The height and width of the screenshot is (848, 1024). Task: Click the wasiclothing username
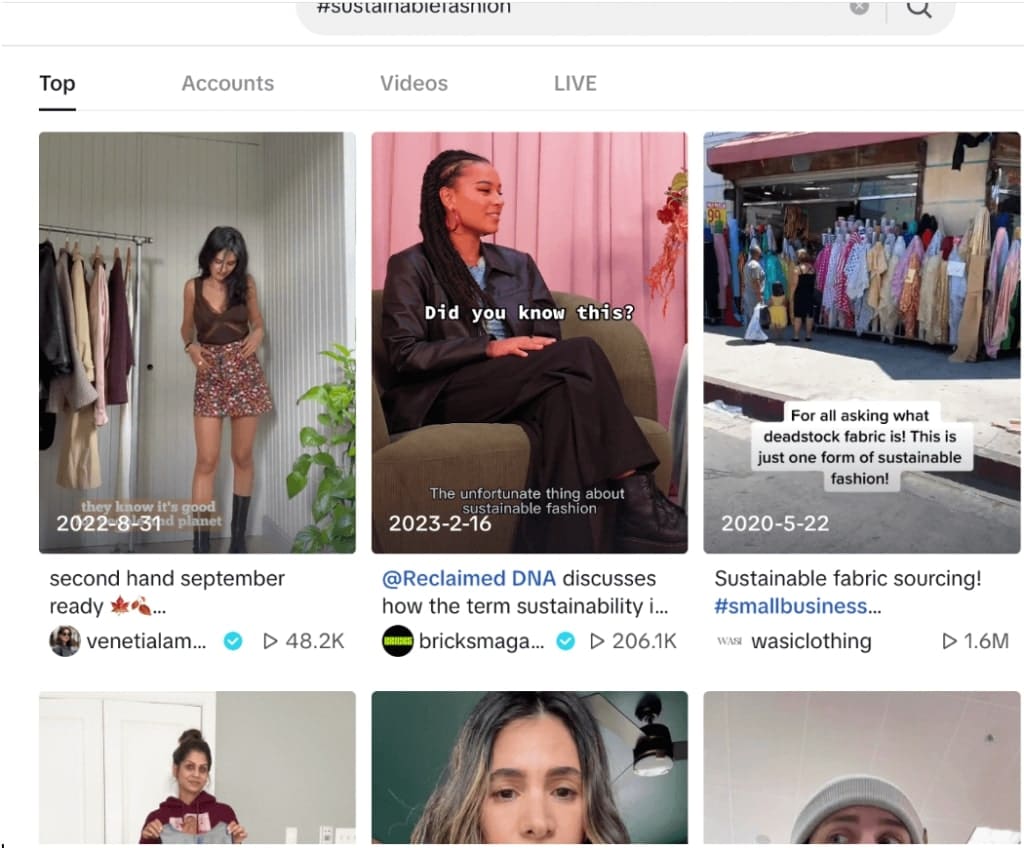(x=811, y=641)
